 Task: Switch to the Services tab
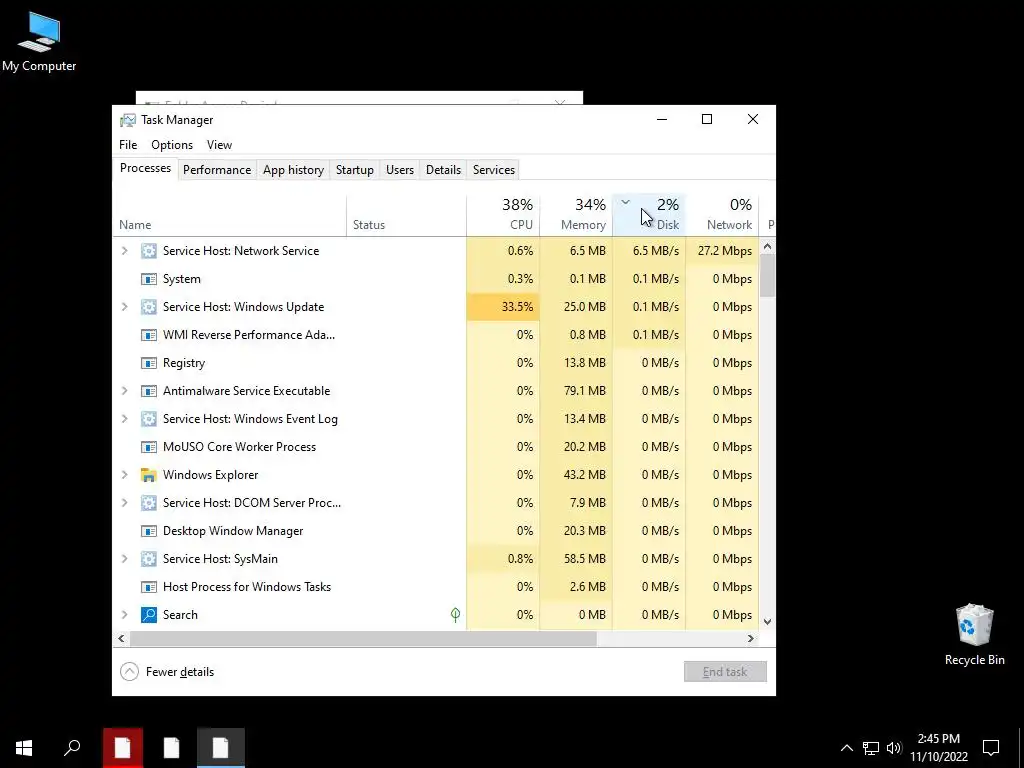(494, 170)
